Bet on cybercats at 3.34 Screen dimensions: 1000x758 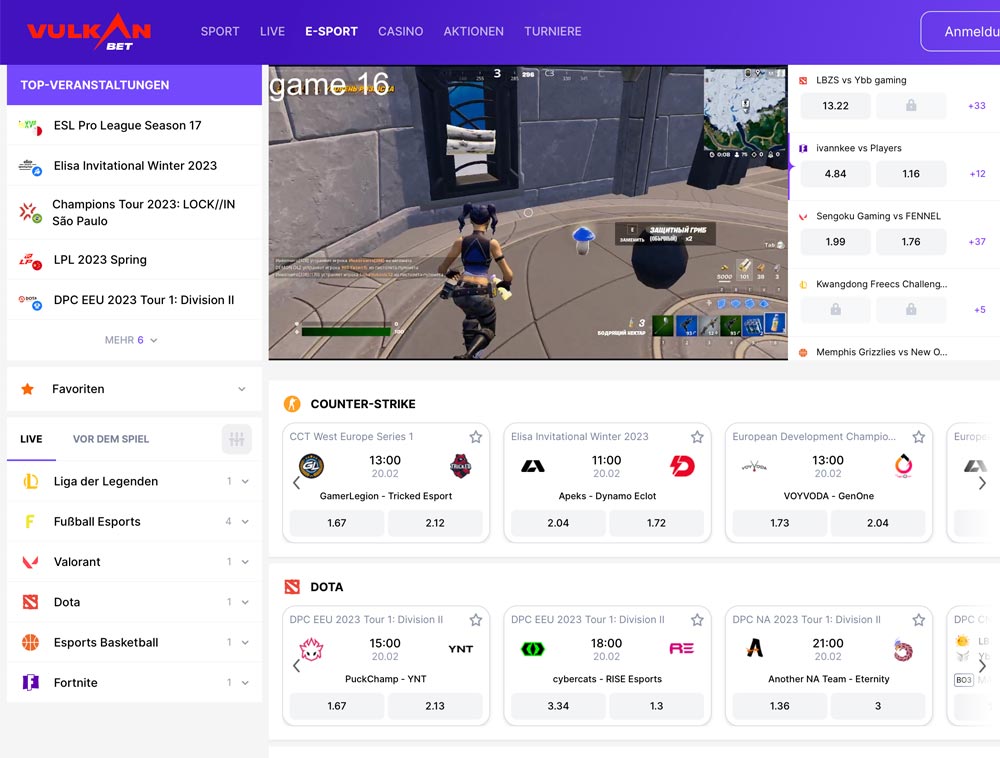558,706
